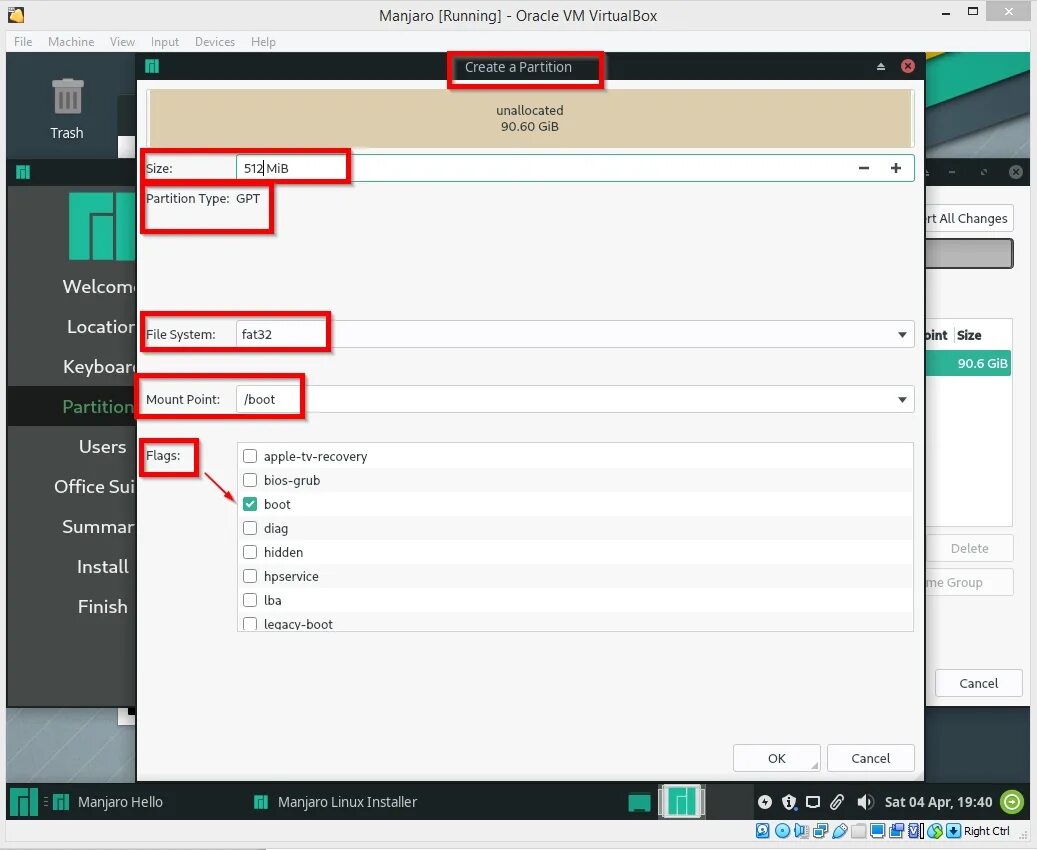Click the VirtualBox network status icon
1037x850 pixels.
(821, 831)
